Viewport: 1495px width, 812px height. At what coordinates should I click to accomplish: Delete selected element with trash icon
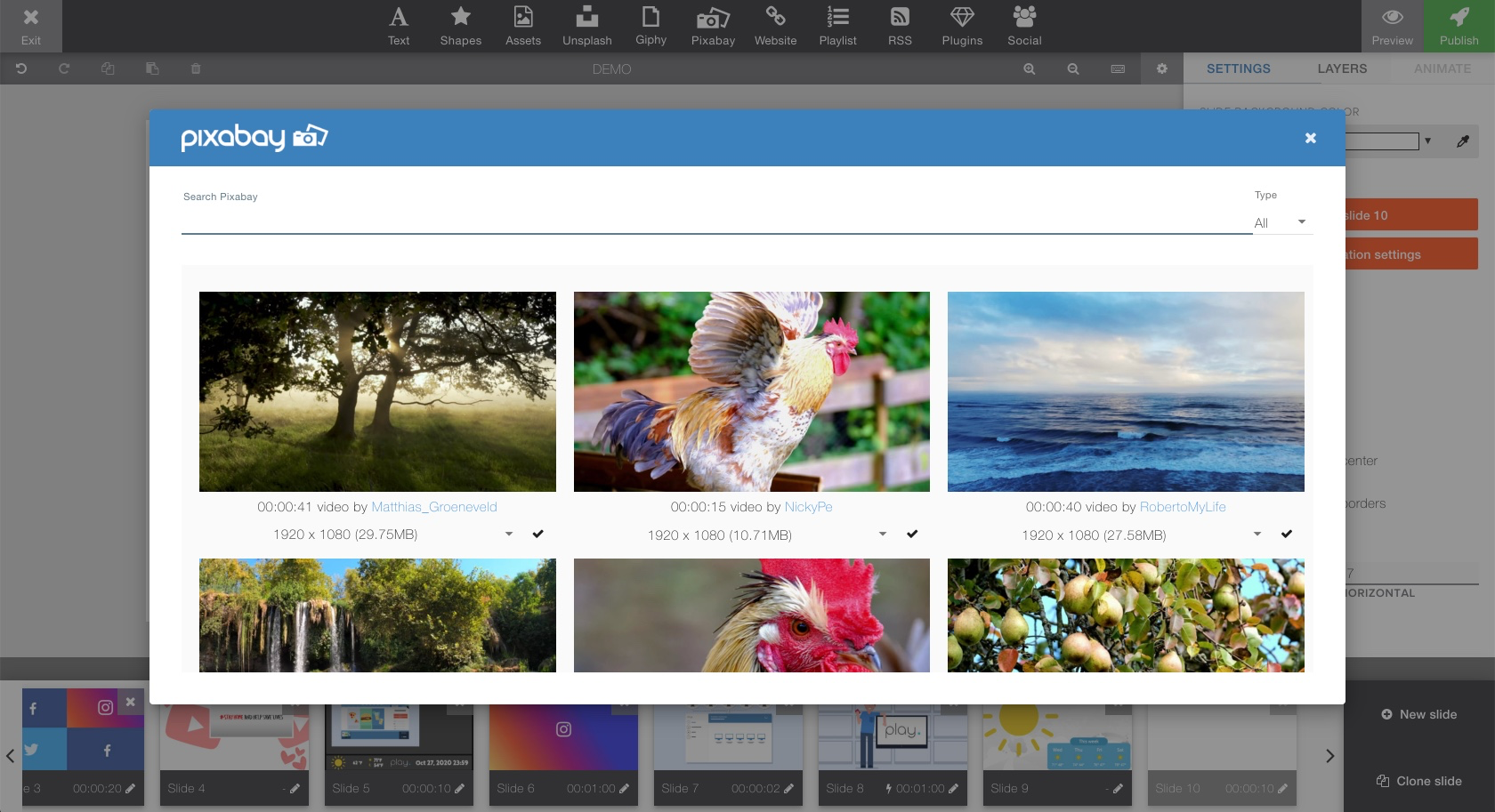pos(196,68)
